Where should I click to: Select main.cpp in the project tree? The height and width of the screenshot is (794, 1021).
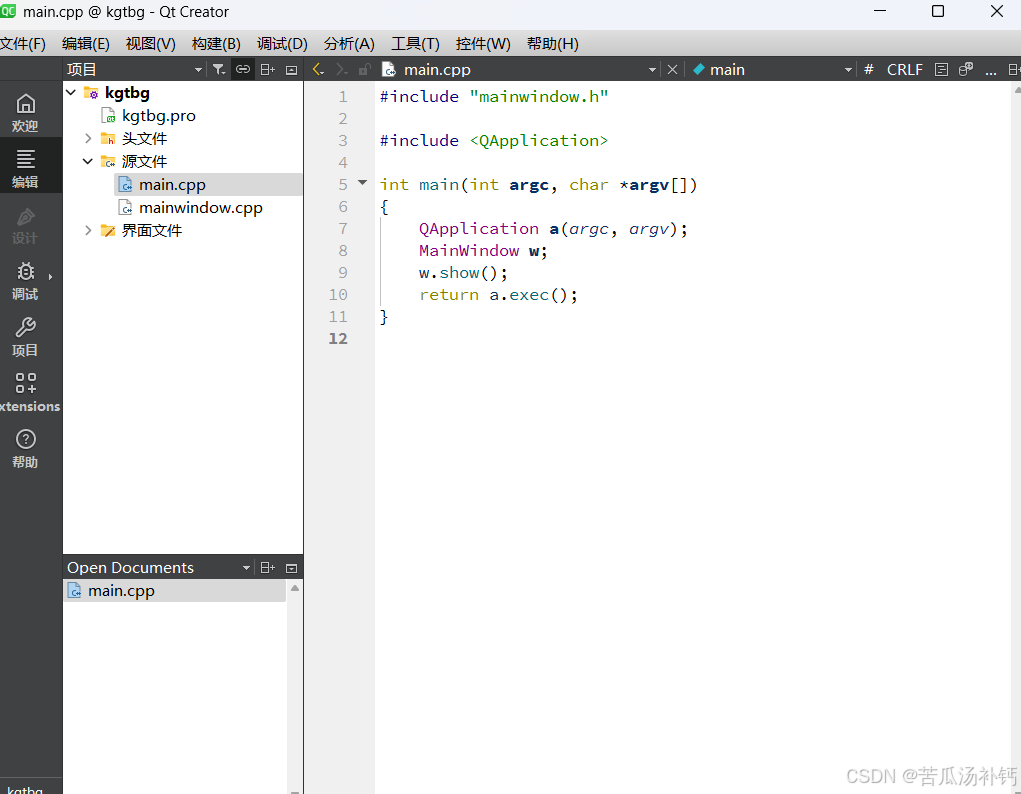tap(172, 184)
